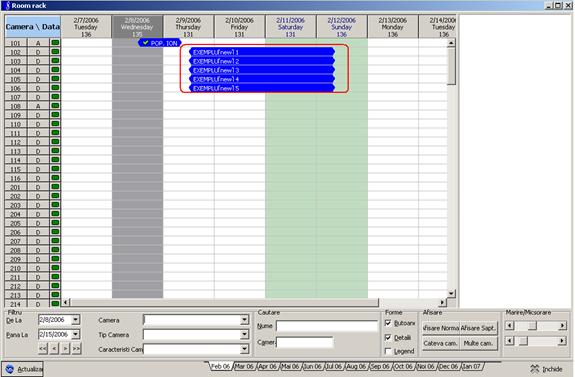Switch to the Mar 06 tab
The width and height of the screenshot is (575, 377).
click(x=244, y=366)
